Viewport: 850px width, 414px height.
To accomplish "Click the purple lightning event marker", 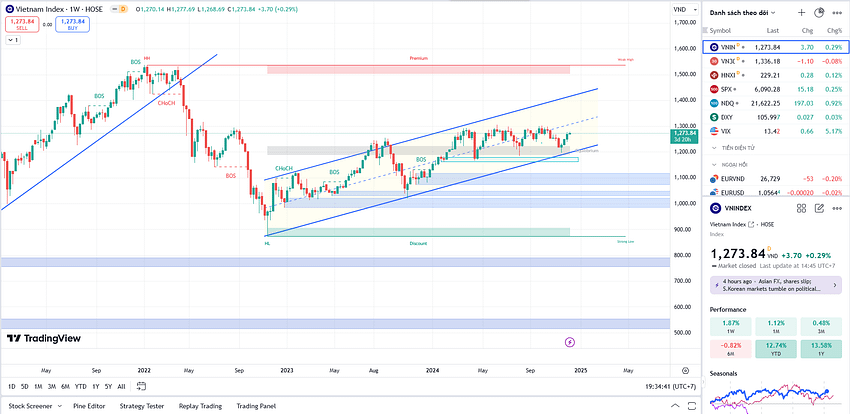I will [570, 341].
